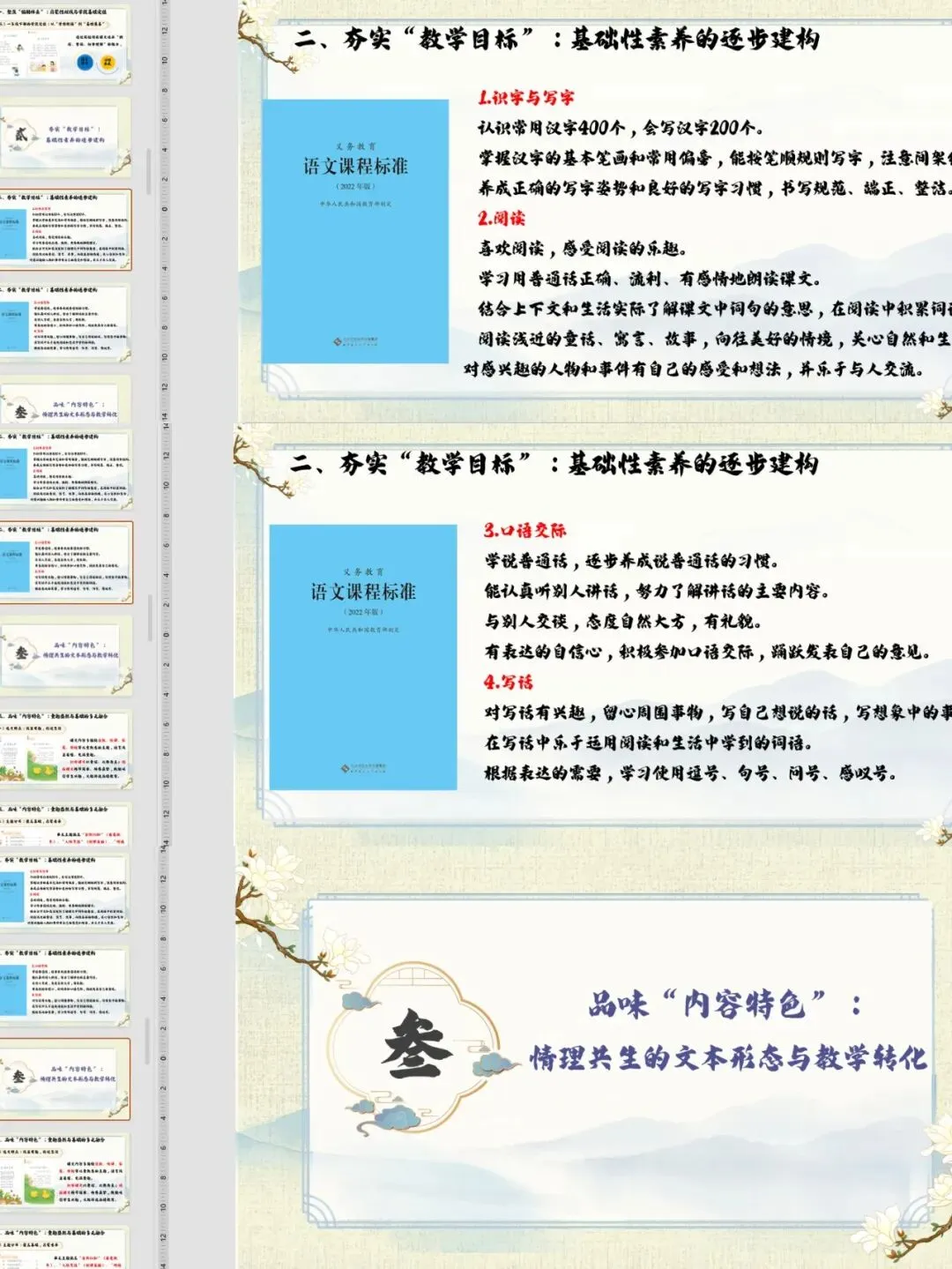This screenshot has width=952, height=1269.
Task: Click the red heading 2.阅读
Action: pyautogui.click(x=502, y=218)
